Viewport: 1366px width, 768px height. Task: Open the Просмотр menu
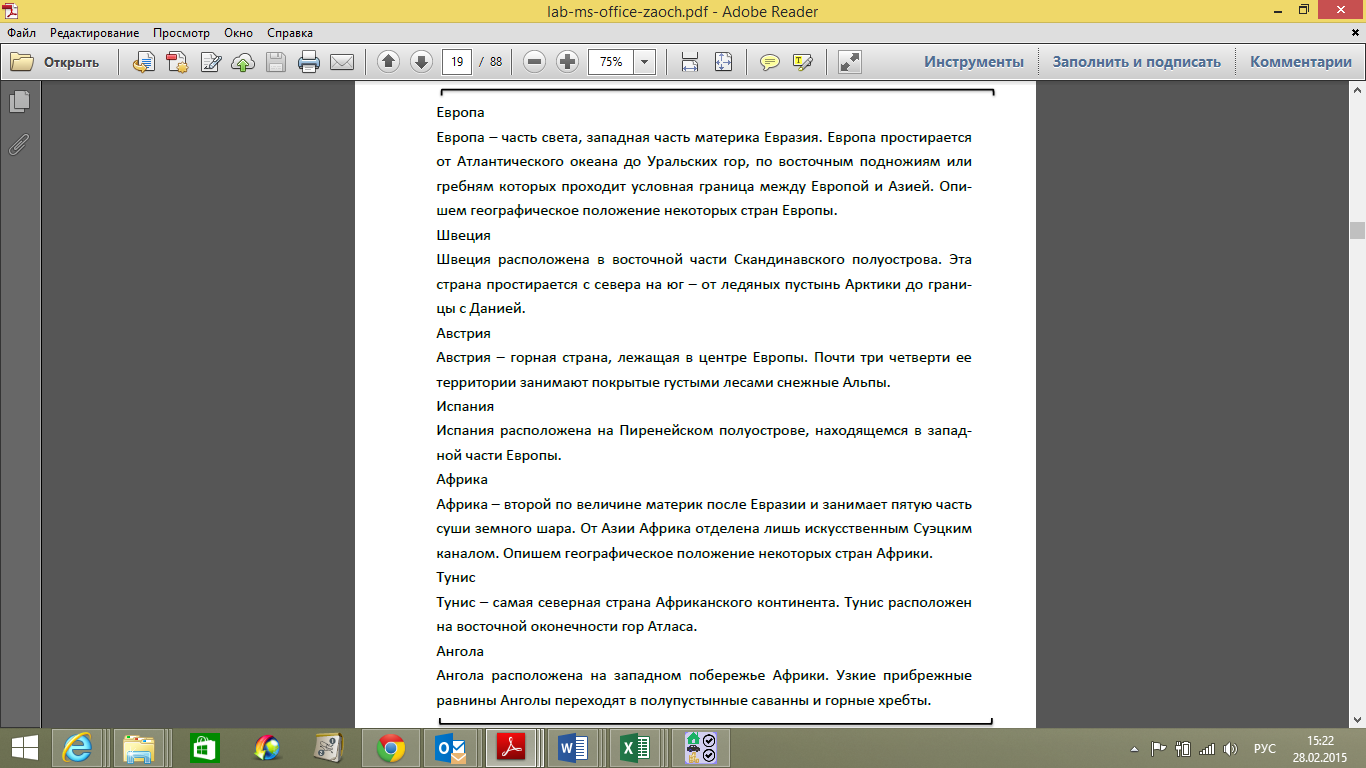coord(181,33)
